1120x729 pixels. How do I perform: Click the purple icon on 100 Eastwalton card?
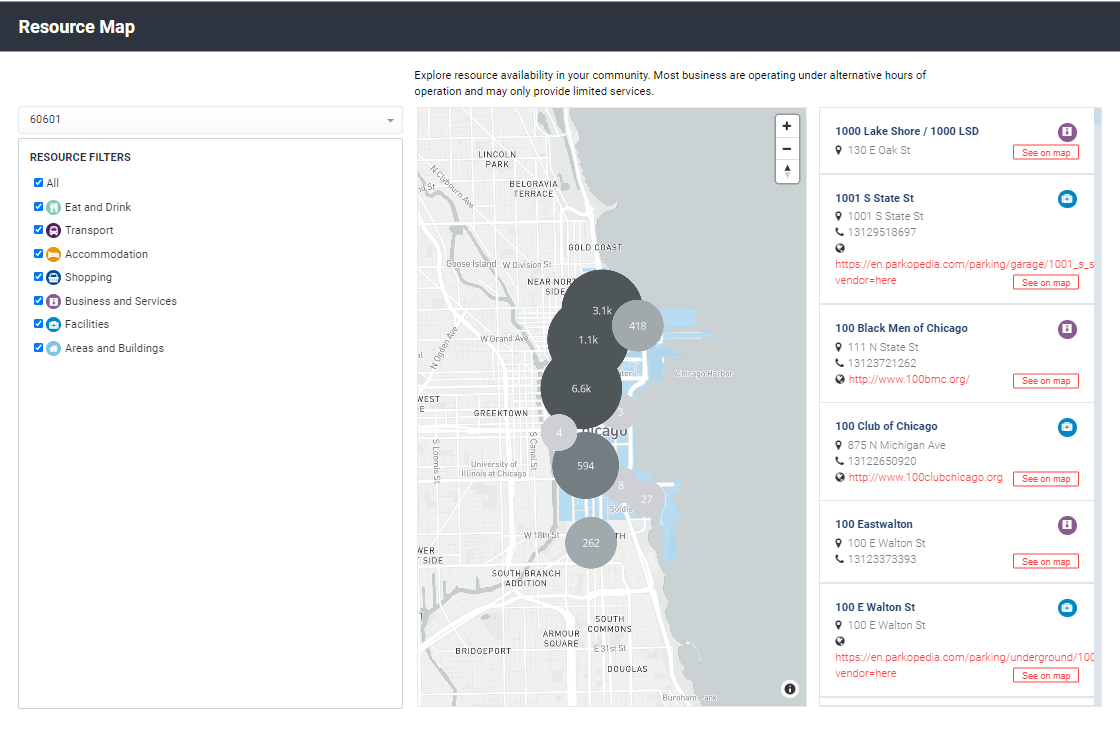1067,526
